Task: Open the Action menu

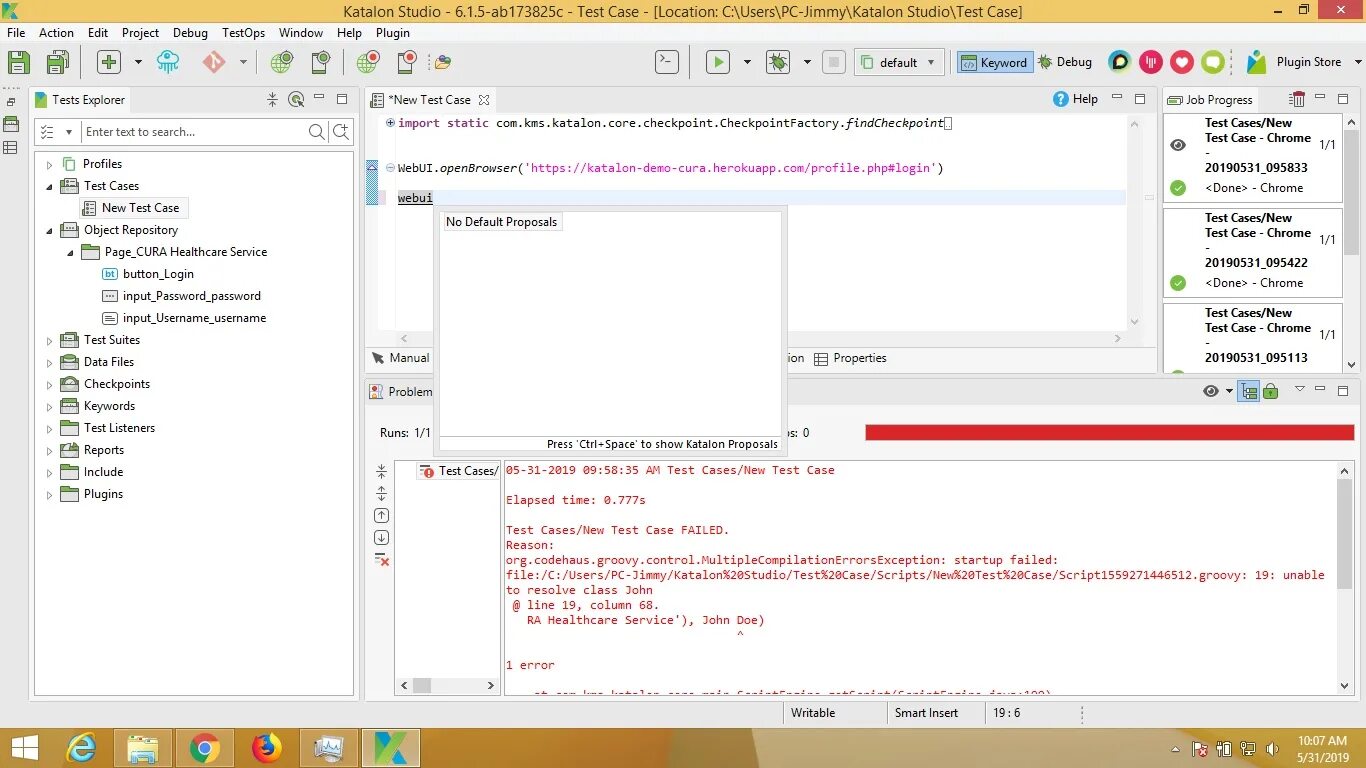Action: [x=56, y=32]
